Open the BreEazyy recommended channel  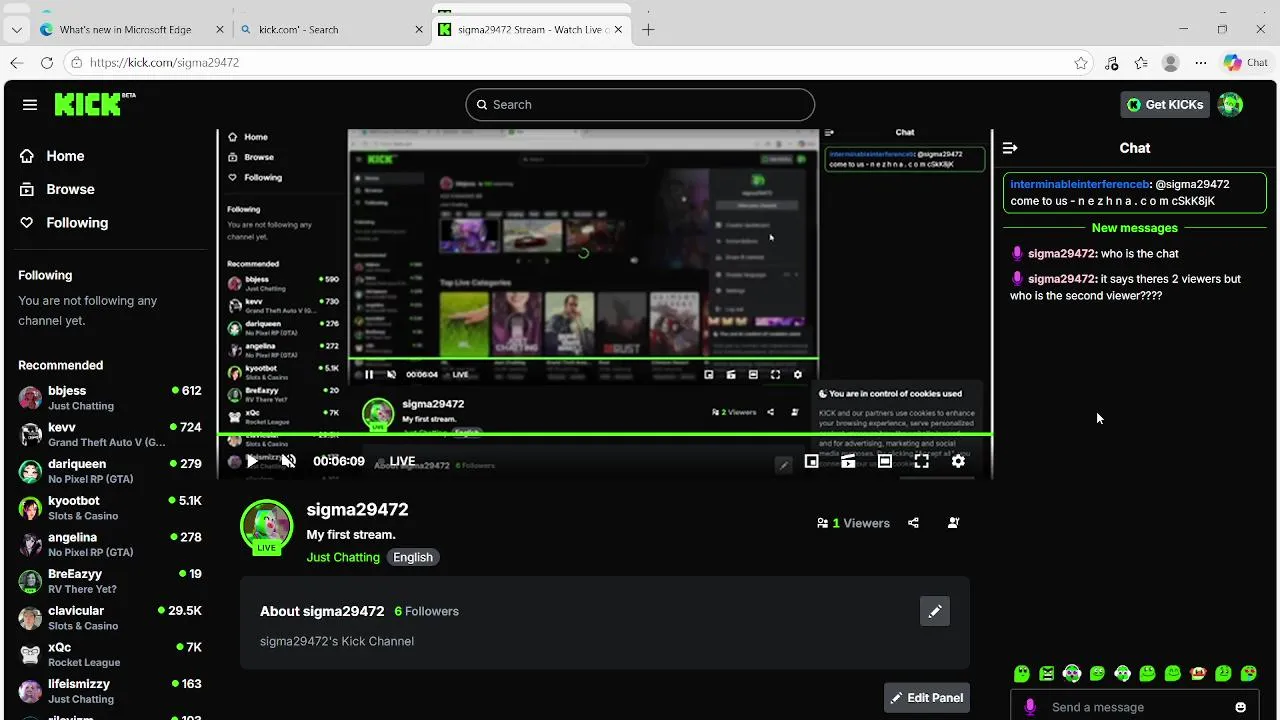tap(110, 581)
